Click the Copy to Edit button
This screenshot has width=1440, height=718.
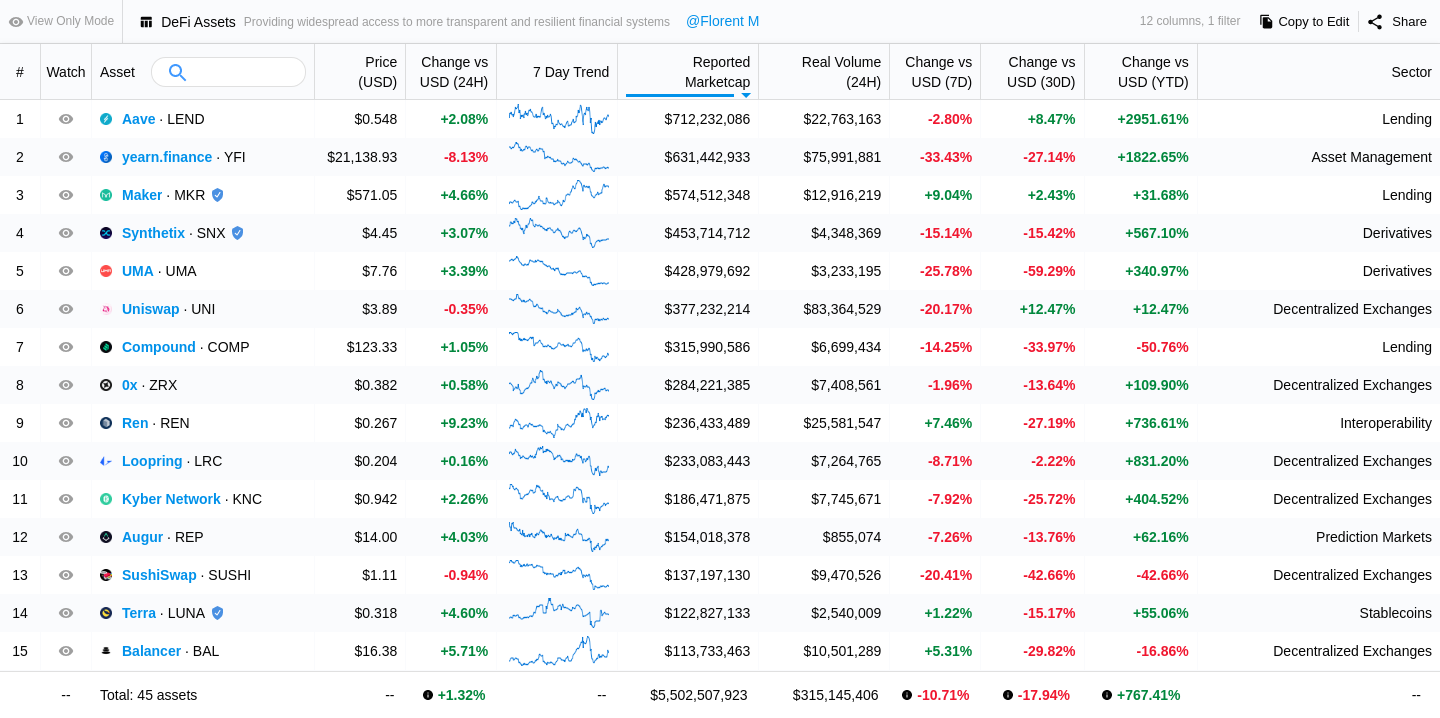(1304, 22)
